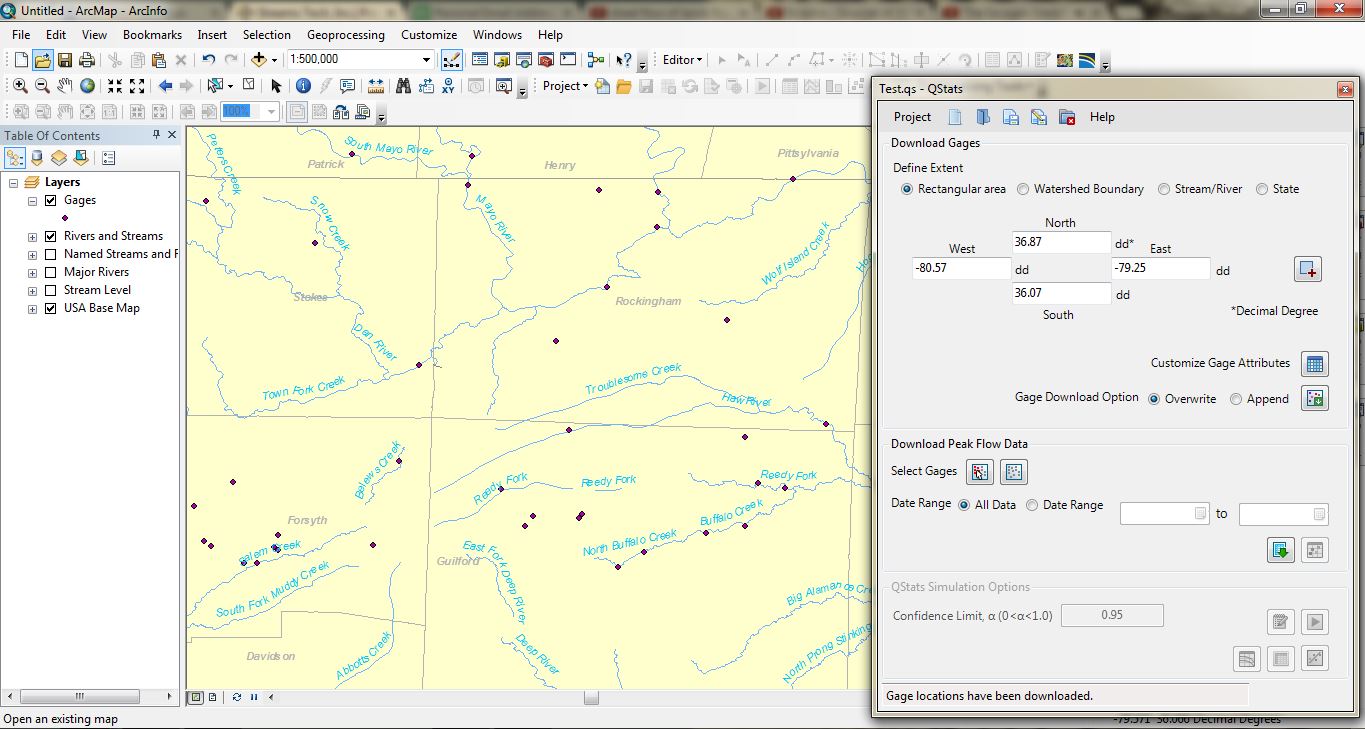Open the Measure ruler tool

(376, 86)
